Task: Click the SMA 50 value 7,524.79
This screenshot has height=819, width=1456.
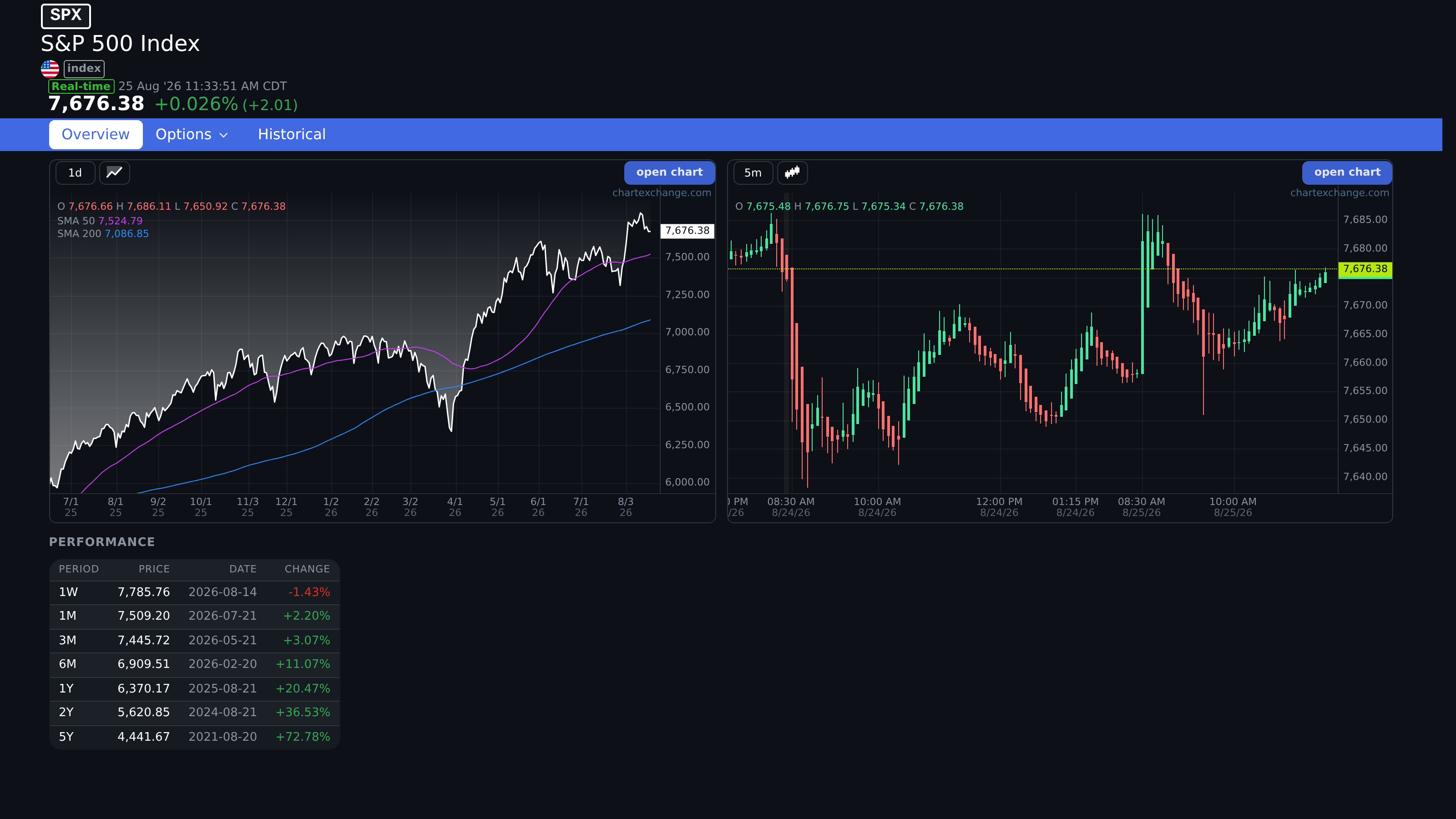Action: [121, 221]
